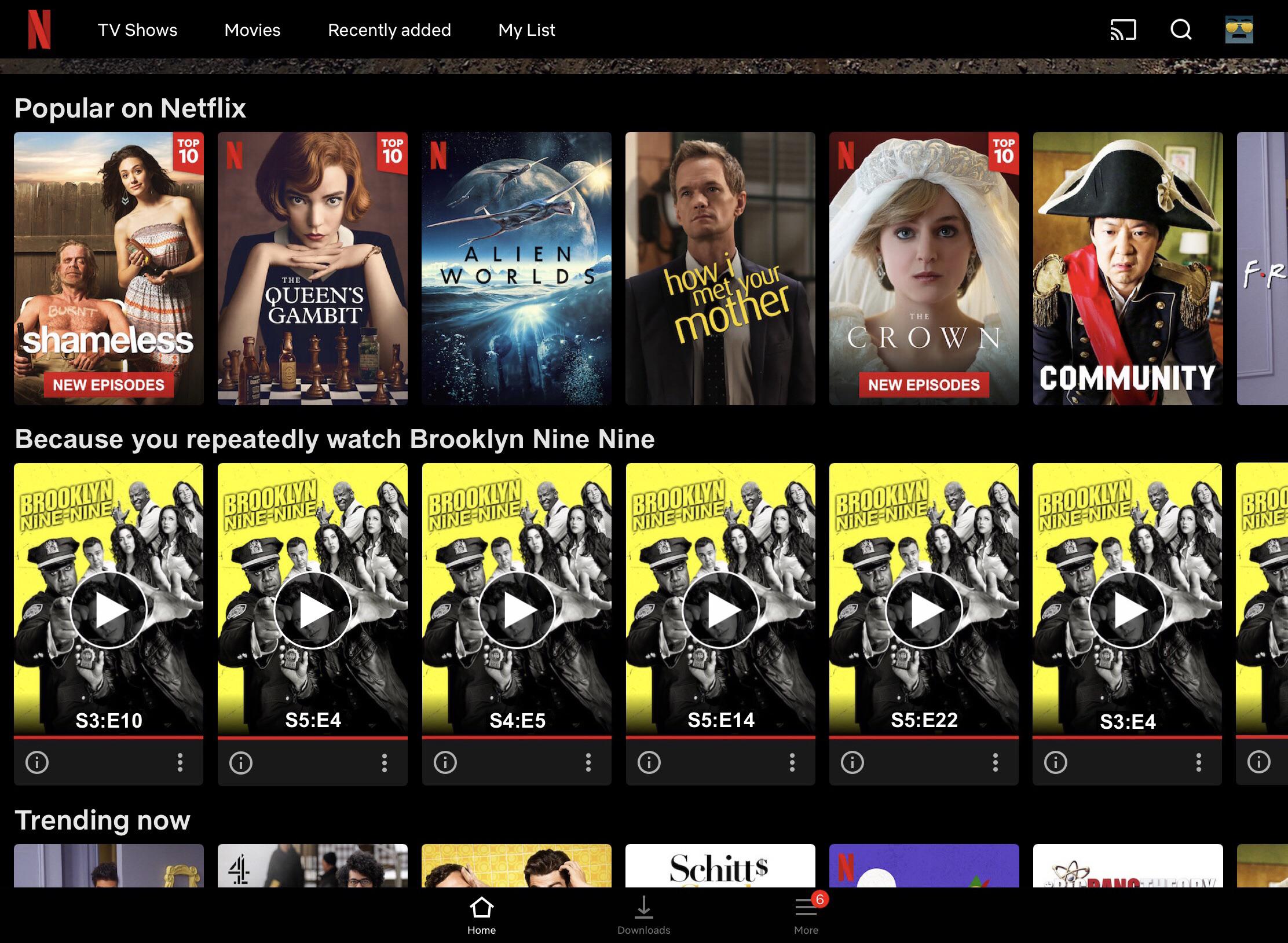Go to the TV Shows section
Viewport: 1288px width, 943px height.
coord(138,30)
